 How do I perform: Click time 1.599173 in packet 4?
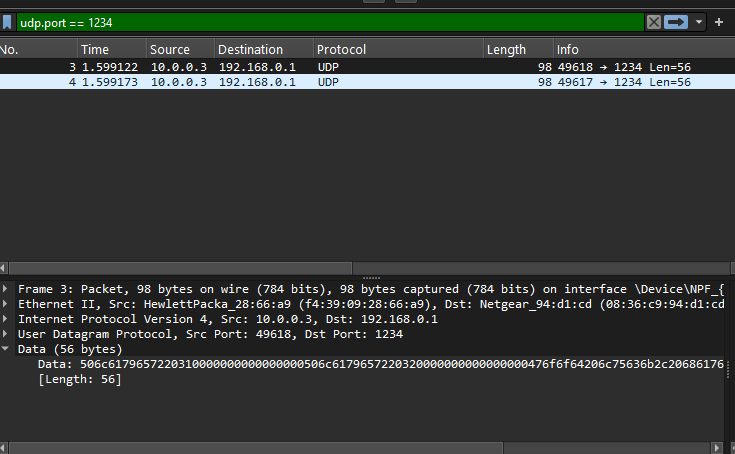pos(110,82)
